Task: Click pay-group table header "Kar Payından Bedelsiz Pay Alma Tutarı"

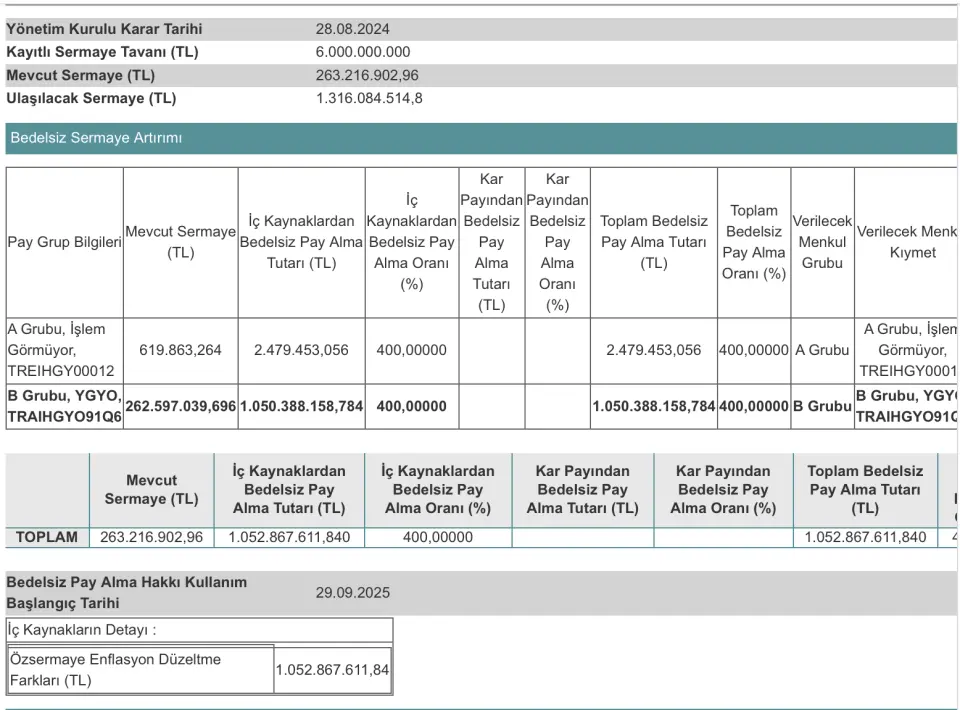Action: point(492,242)
